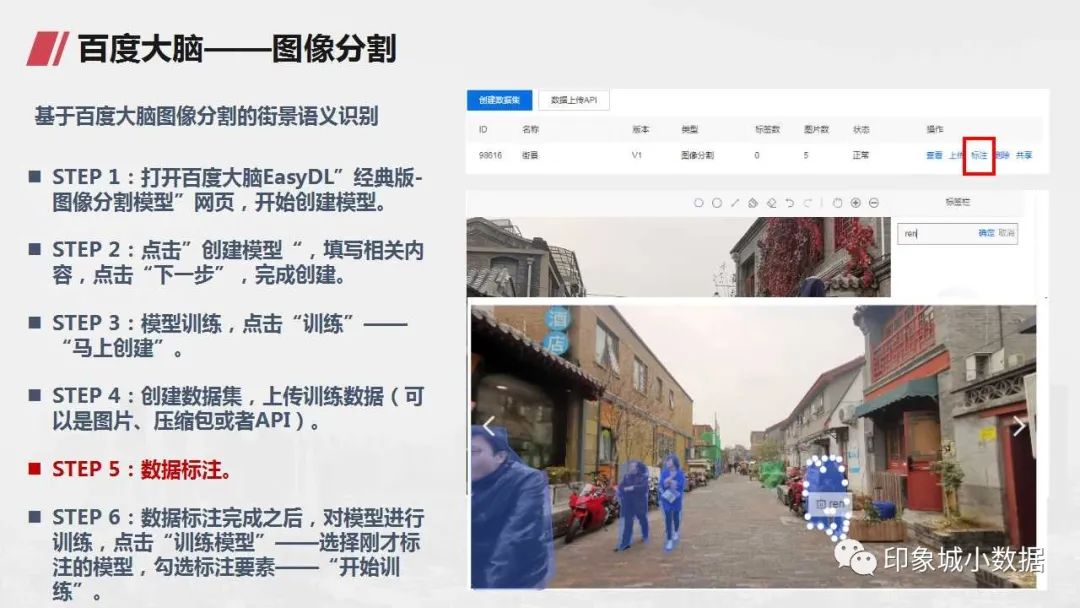Click the highlighted dotted annotation polygon
The width and height of the screenshot is (1080, 608).
[827, 496]
